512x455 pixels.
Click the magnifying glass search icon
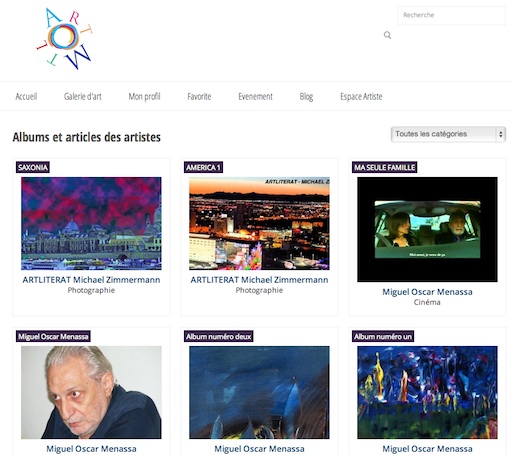coord(387,35)
